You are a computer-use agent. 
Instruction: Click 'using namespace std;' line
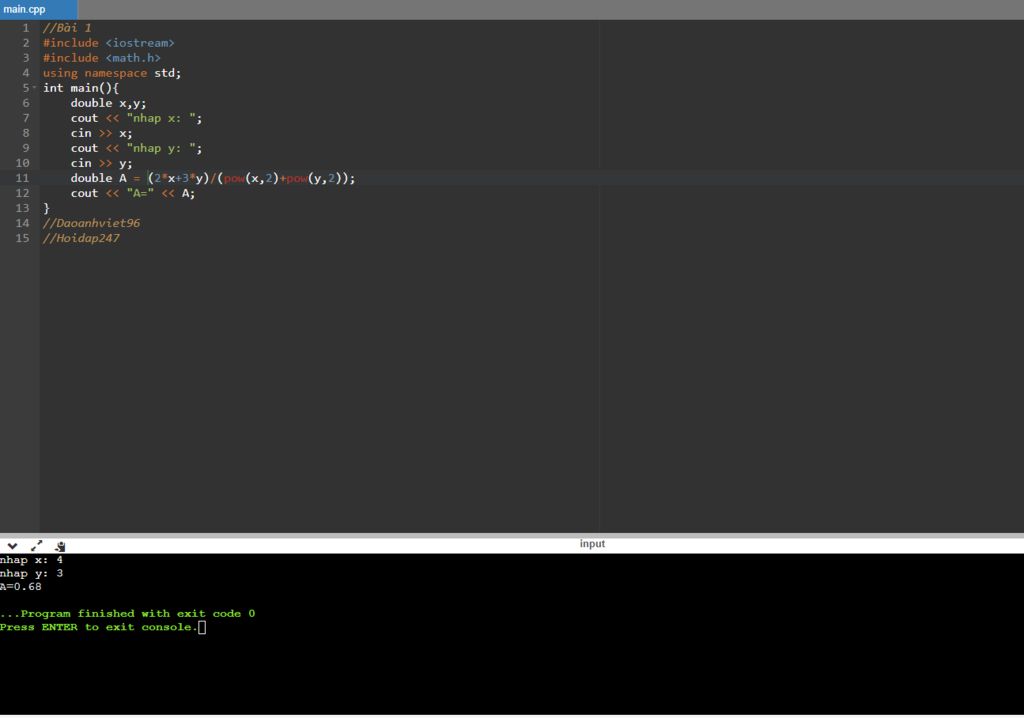coord(112,73)
